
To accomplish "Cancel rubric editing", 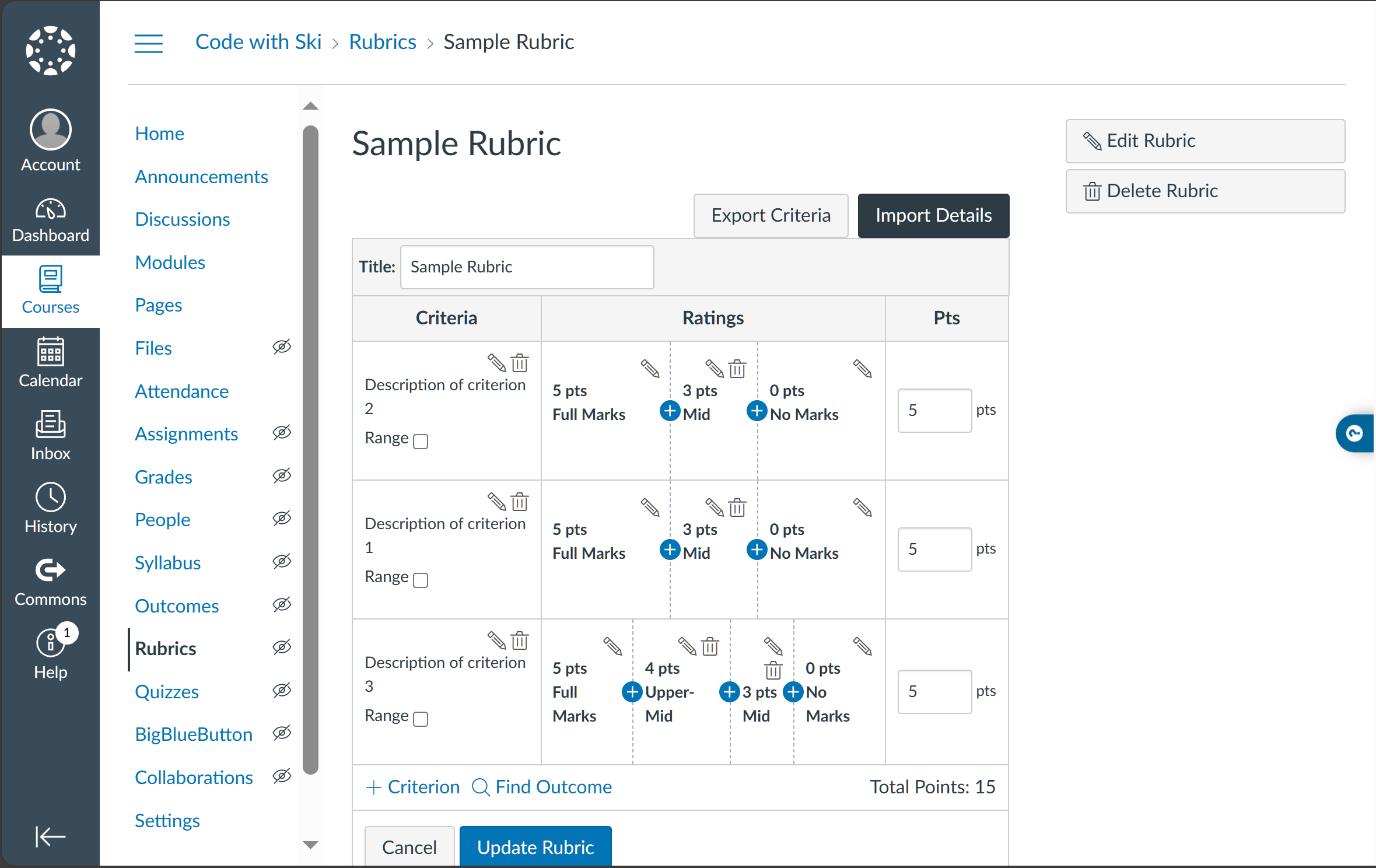I will click(409, 847).
